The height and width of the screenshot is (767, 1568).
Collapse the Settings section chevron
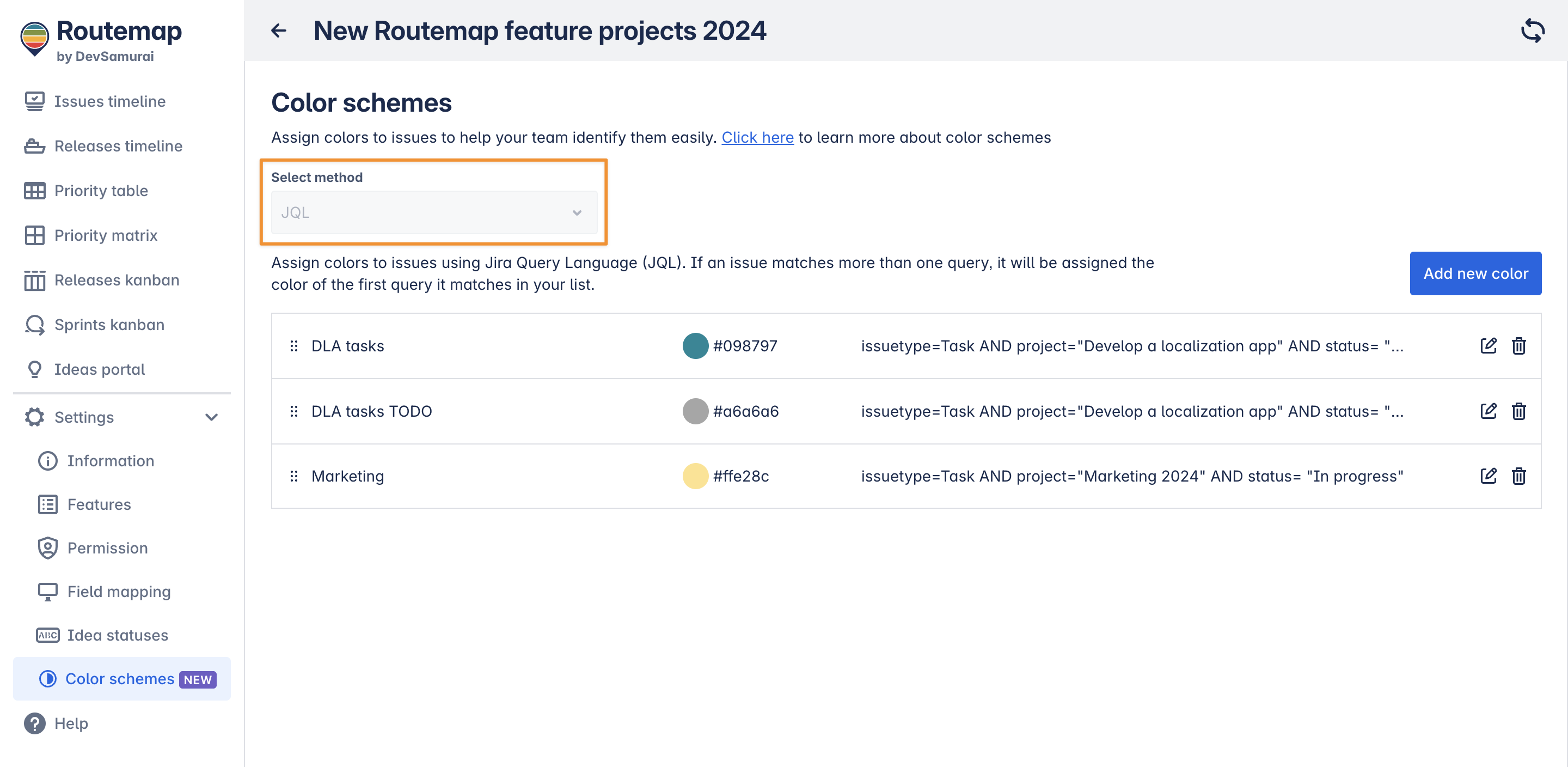click(211, 417)
